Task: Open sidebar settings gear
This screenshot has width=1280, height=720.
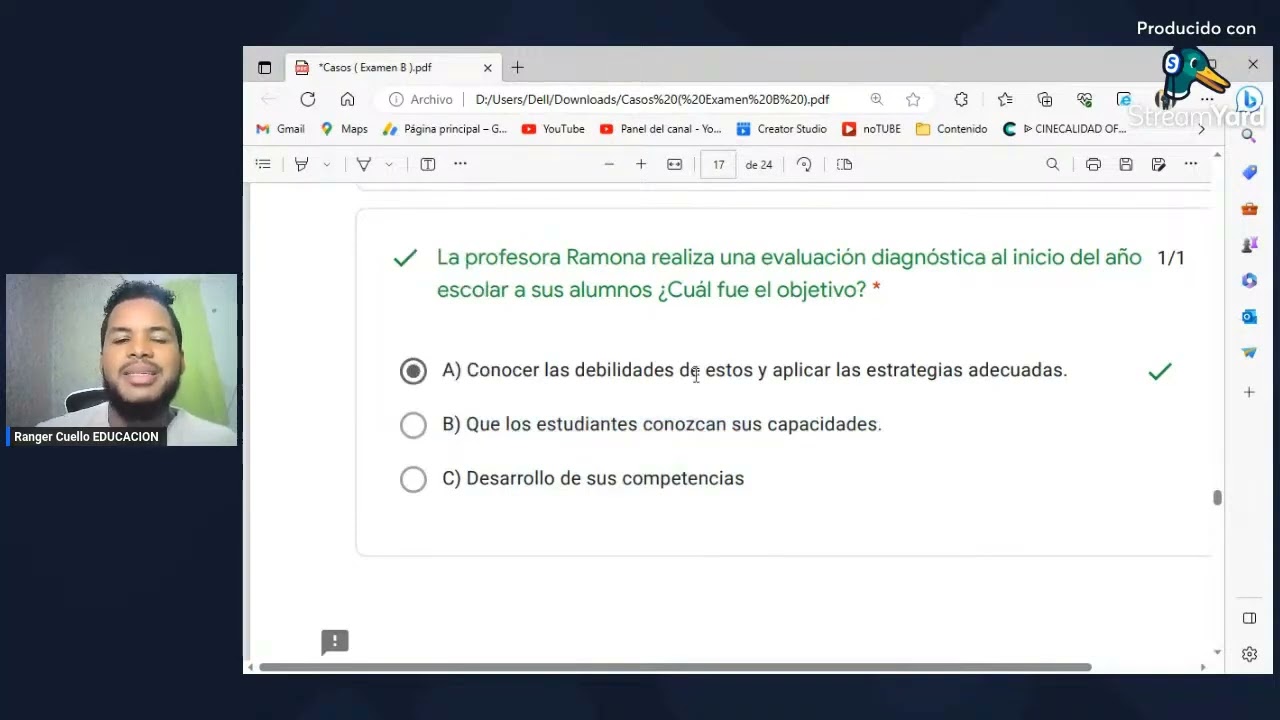Action: (1249, 654)
